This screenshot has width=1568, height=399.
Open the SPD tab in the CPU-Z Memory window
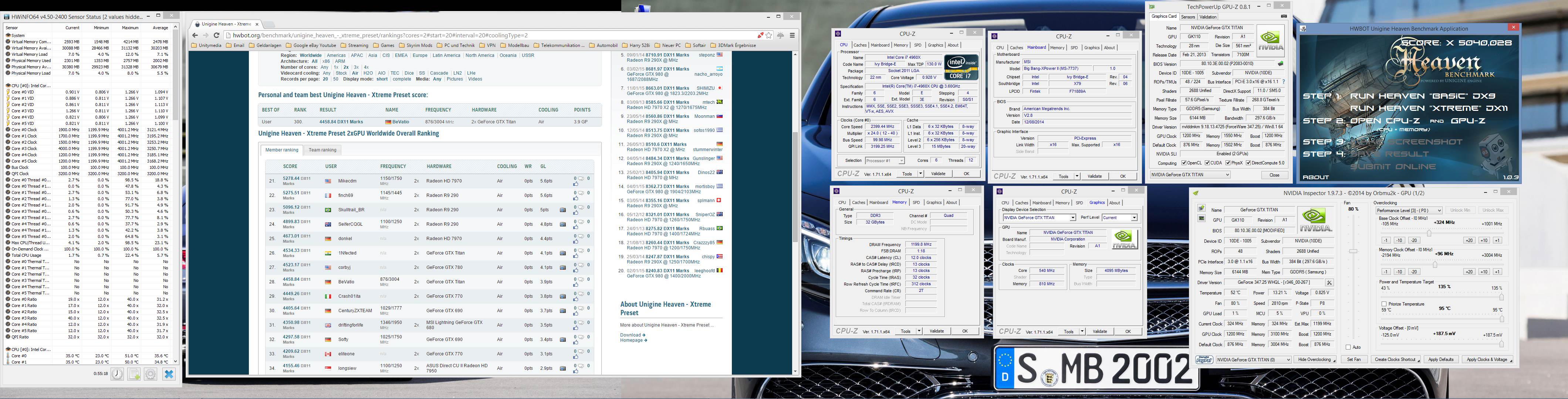(x=916, y=202)
